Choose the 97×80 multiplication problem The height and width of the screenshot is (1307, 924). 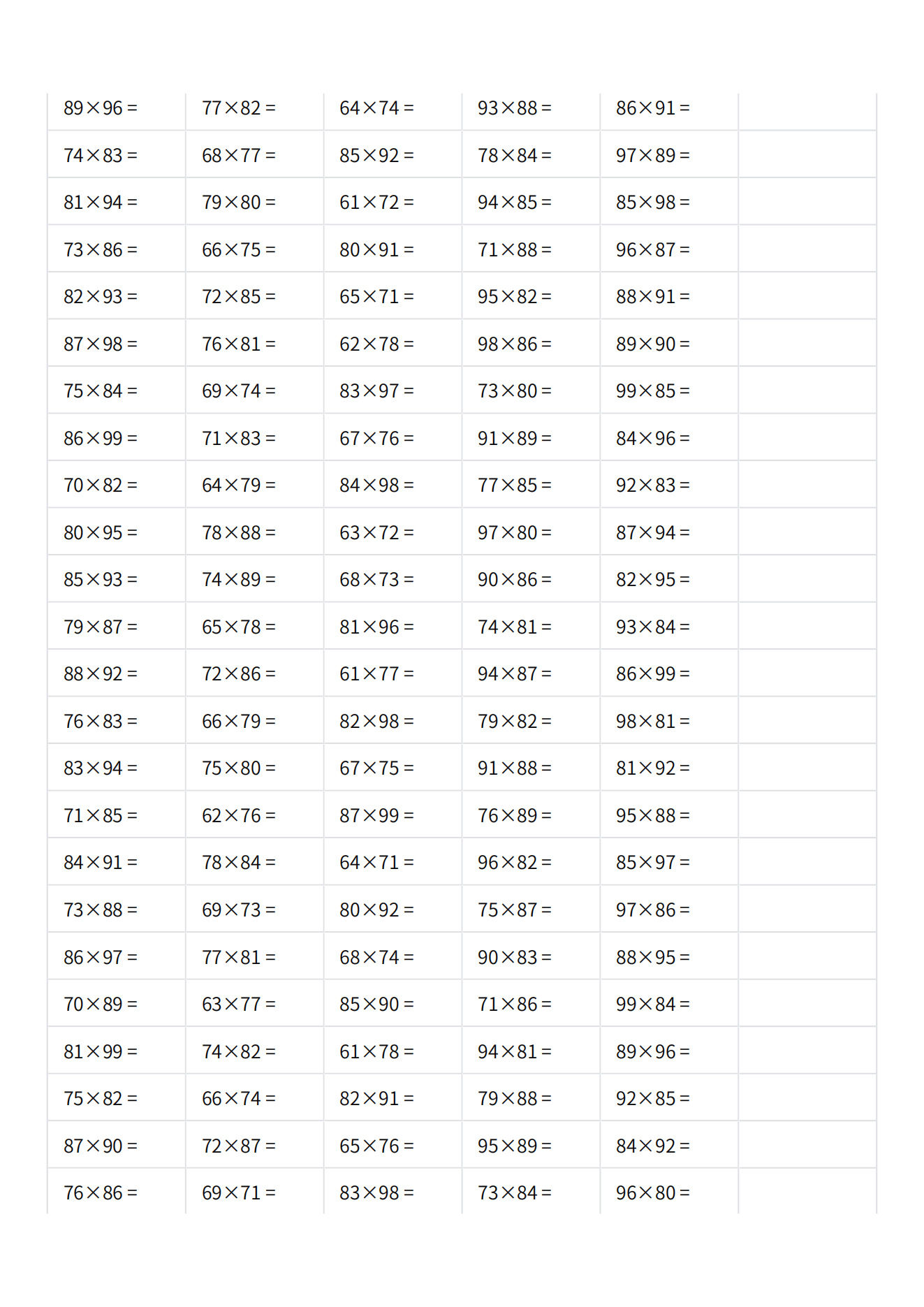tap(514, 532)
